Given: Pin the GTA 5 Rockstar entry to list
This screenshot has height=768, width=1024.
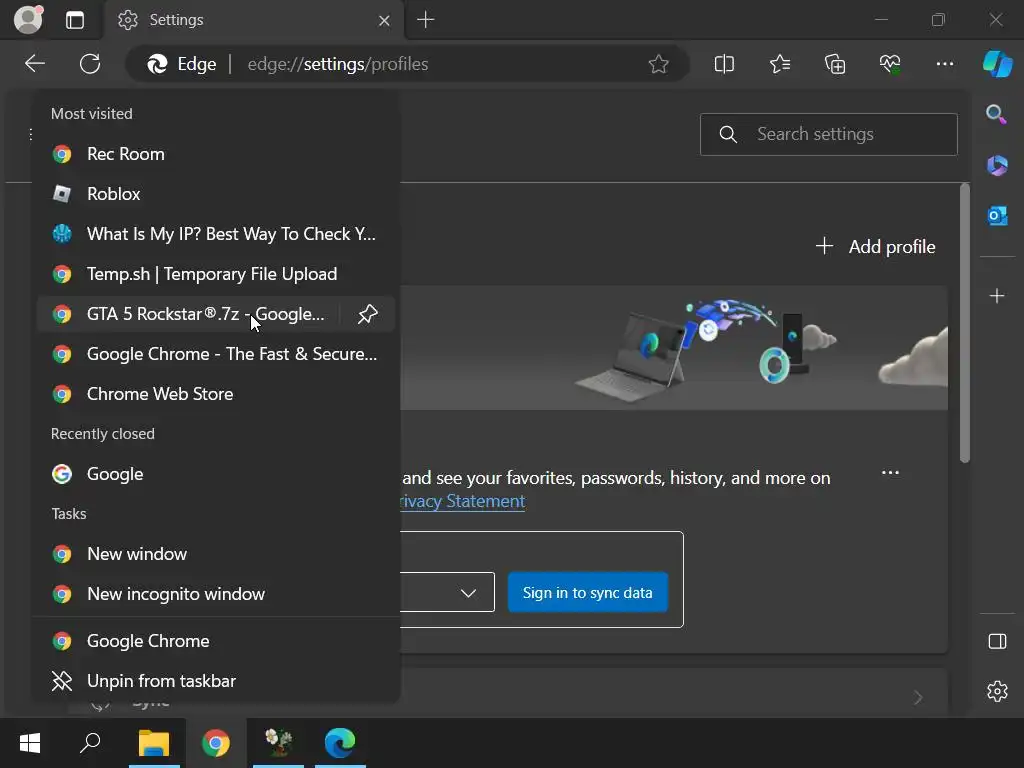Looking at the screenshot, I should point(368,314).
